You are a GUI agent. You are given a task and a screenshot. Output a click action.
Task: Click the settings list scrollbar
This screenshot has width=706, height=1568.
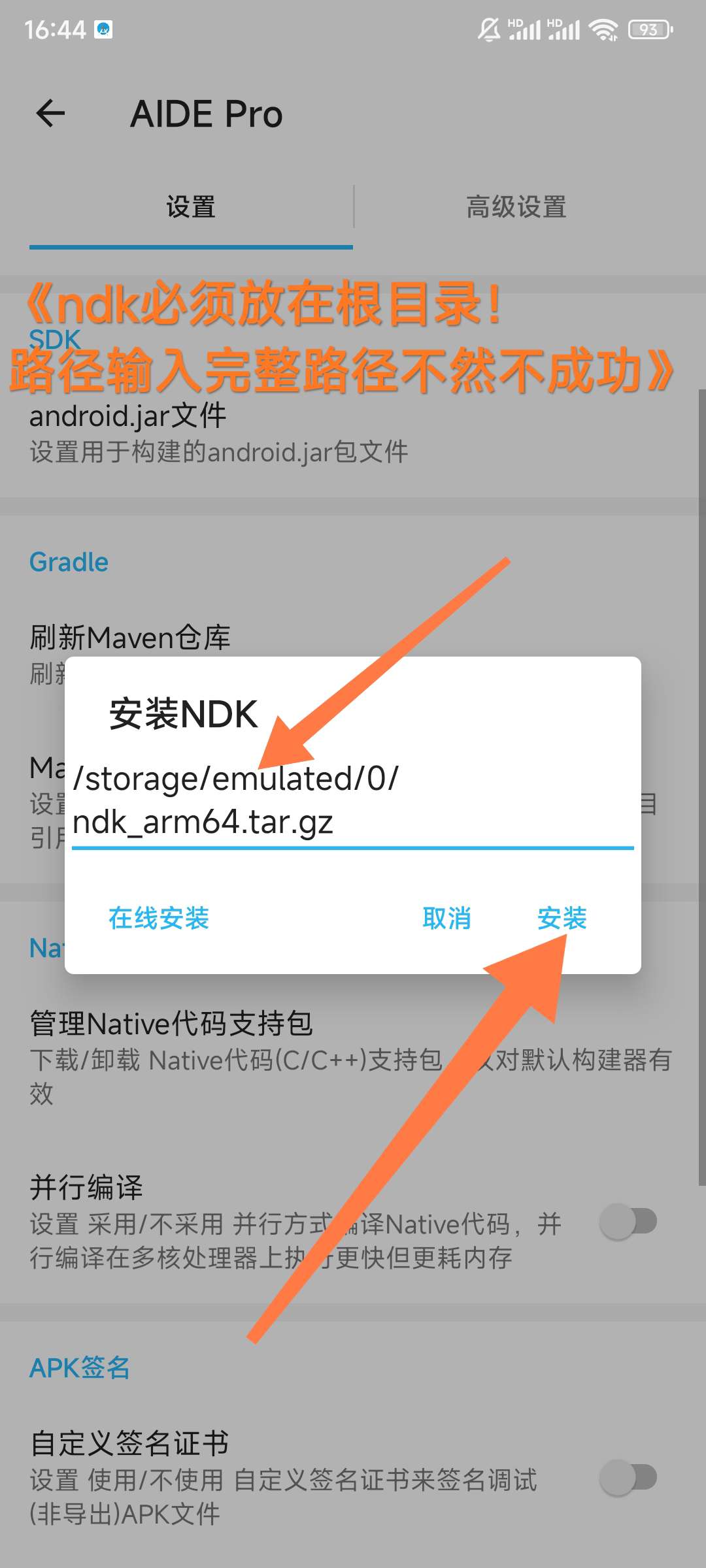click(x=702, y=787)
